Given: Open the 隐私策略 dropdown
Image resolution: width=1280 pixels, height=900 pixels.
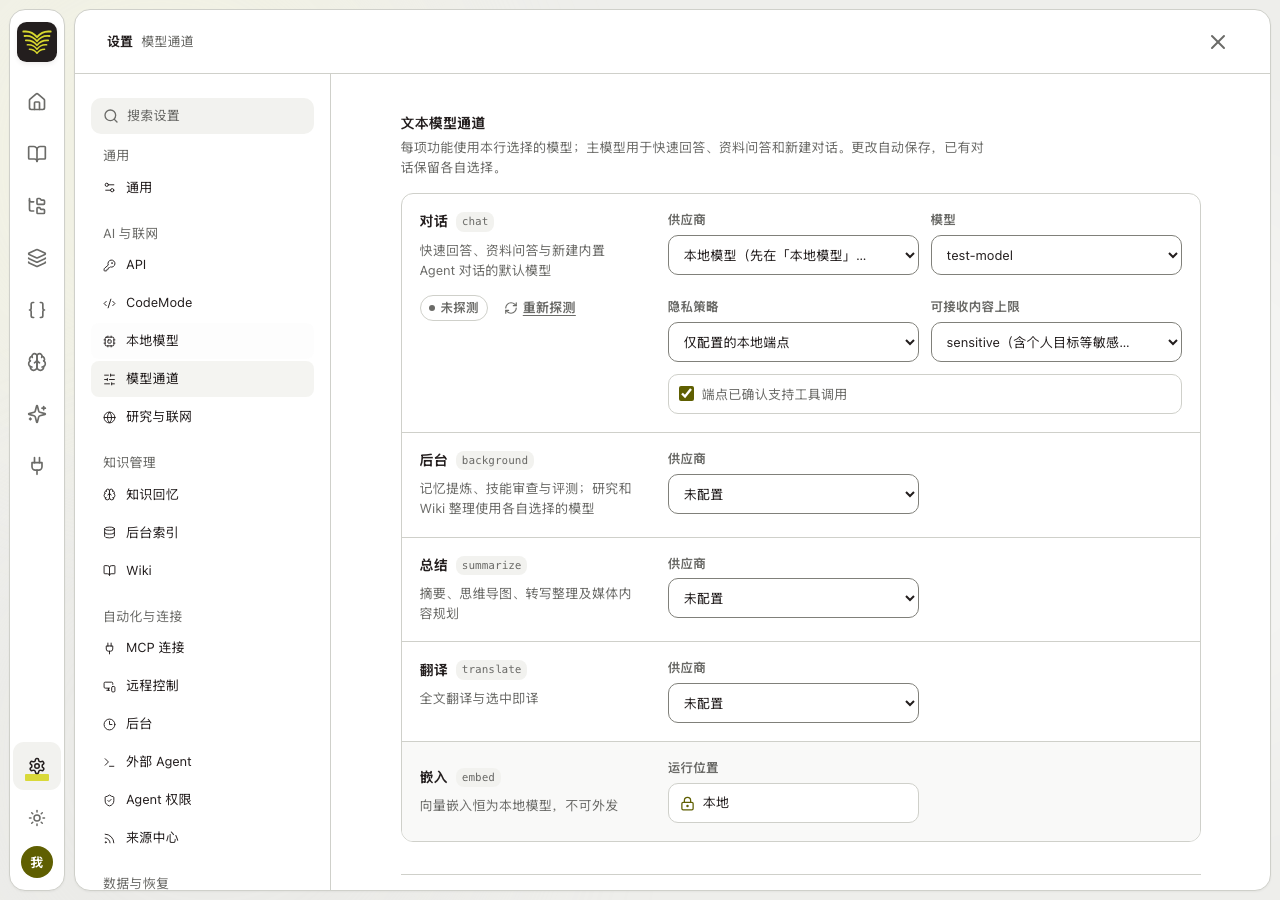Looking at the screenshot, I should 793,342.
